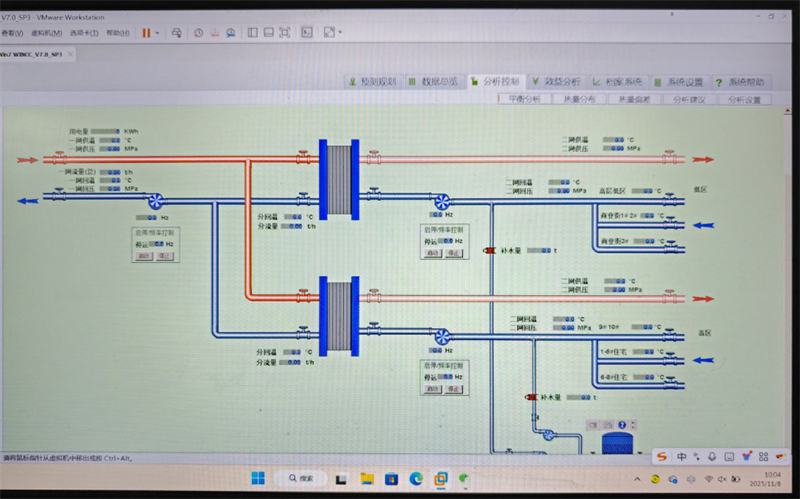Expand the fullscreen view dropdown arrow
800x499 pixels.
coord(341,33)
